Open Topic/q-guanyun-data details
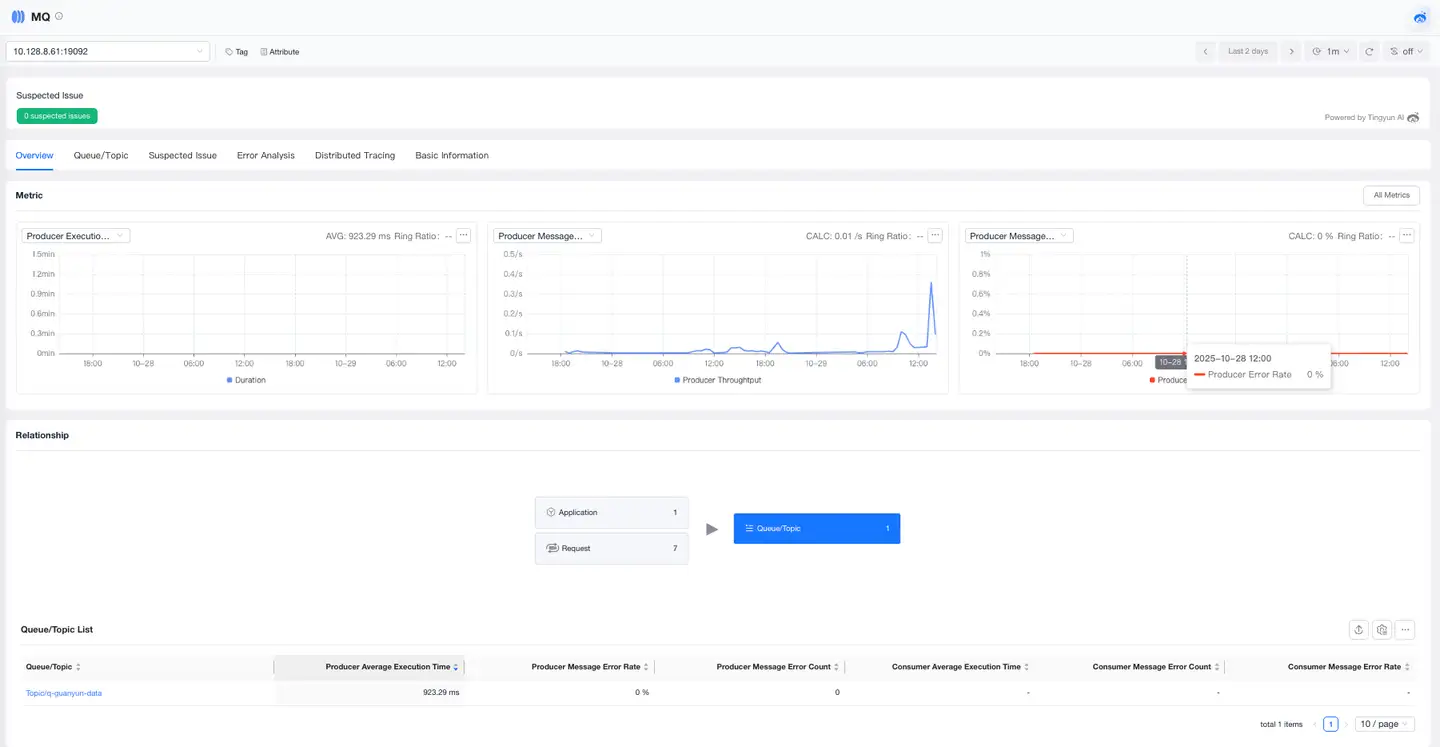Screen dimensions: 1440x747 (63, 692)
